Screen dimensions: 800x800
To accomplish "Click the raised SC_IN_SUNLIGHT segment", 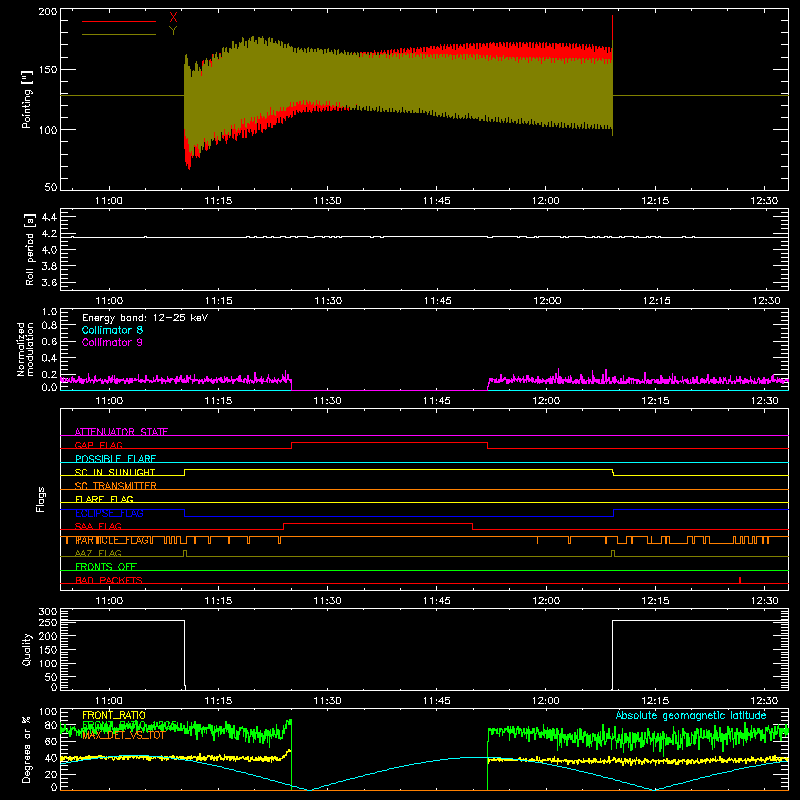I will 398,470.
